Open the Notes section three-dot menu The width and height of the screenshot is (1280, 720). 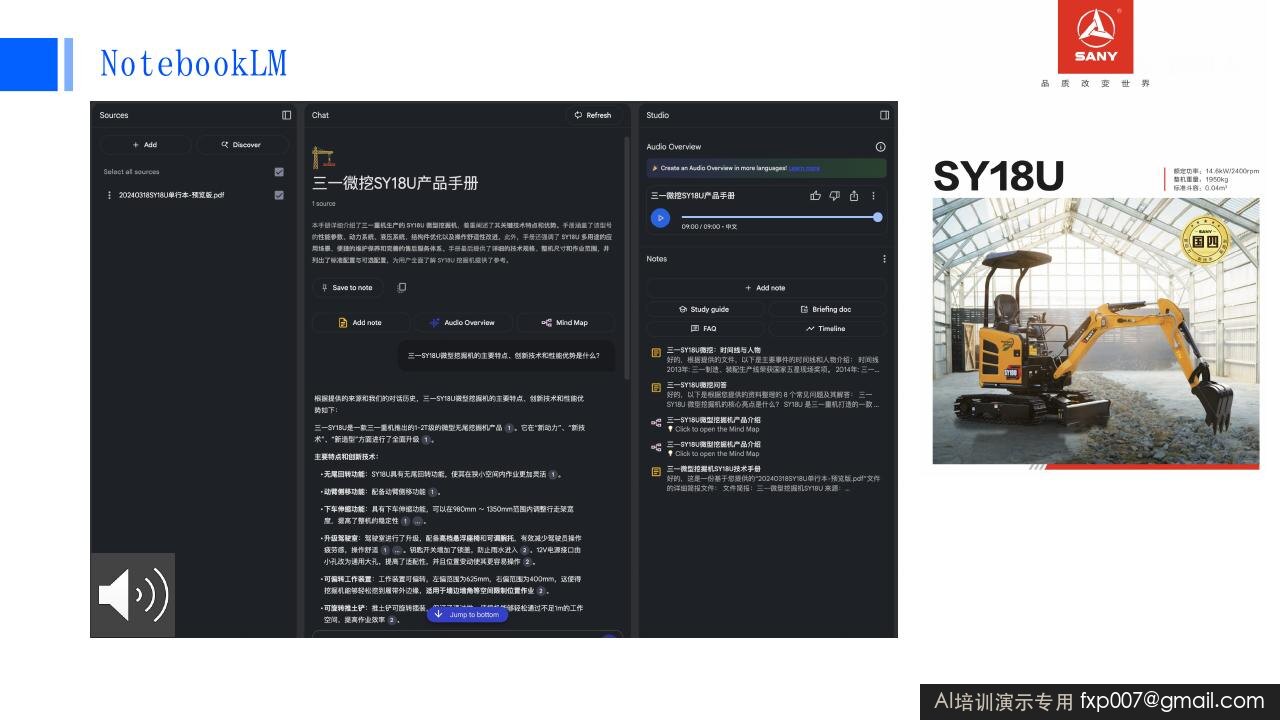(884, 259)
